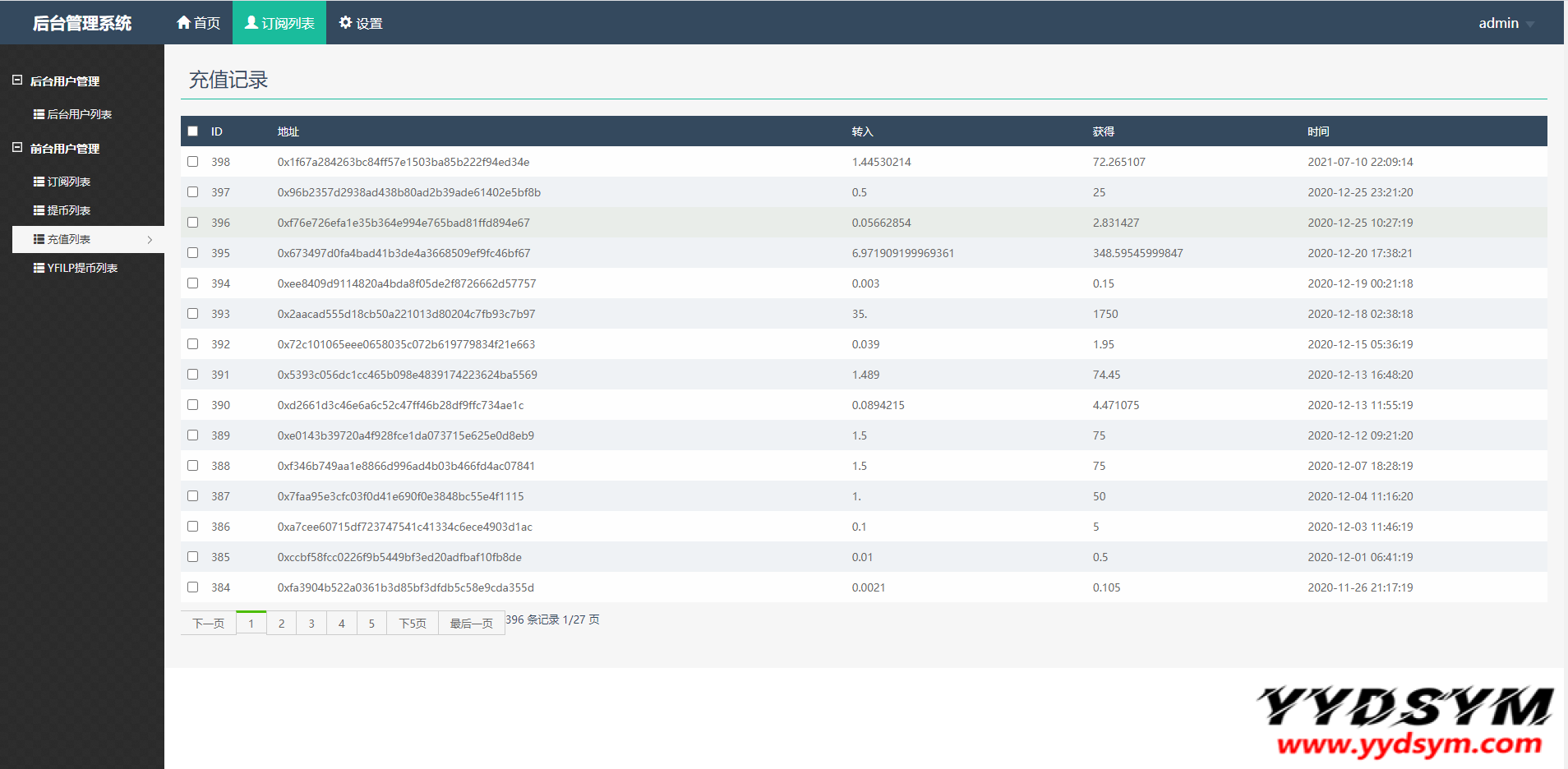Select the checkbox for record ID 391
Screen dimensions: 1568x769
[193, 375]
